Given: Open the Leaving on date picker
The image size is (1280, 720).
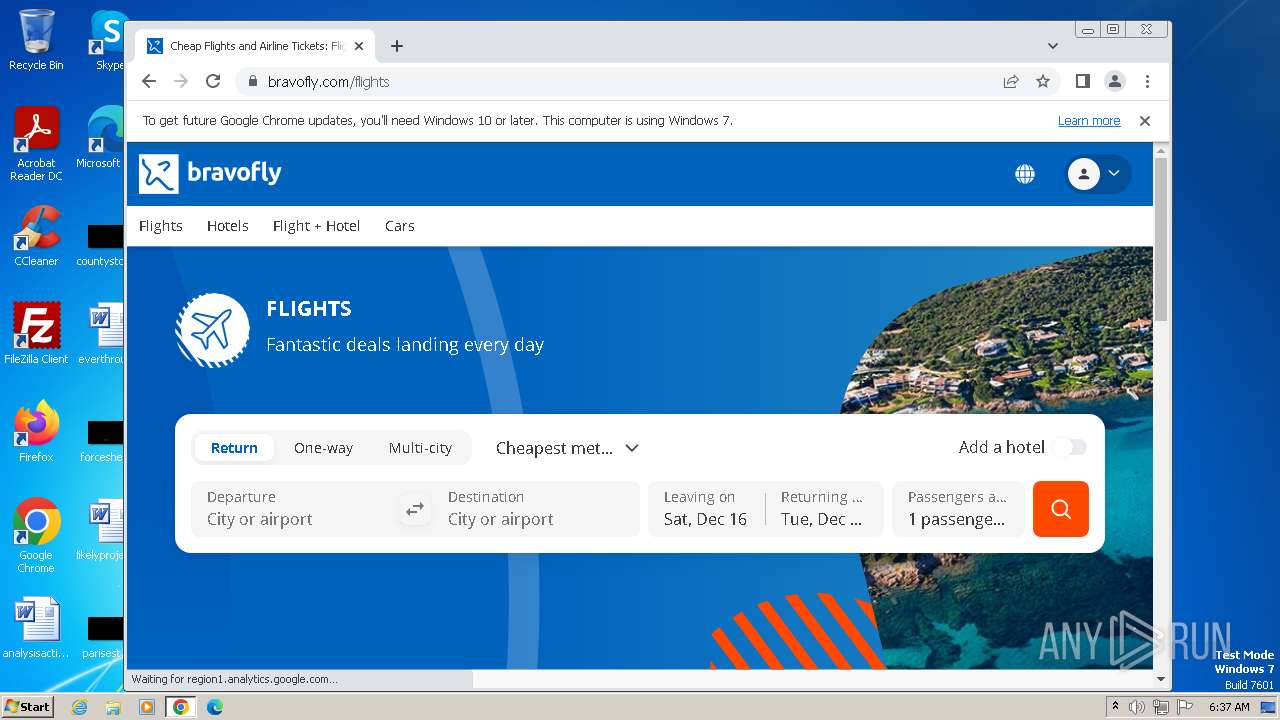Looking at the screenshot, I should coord(705,509).
